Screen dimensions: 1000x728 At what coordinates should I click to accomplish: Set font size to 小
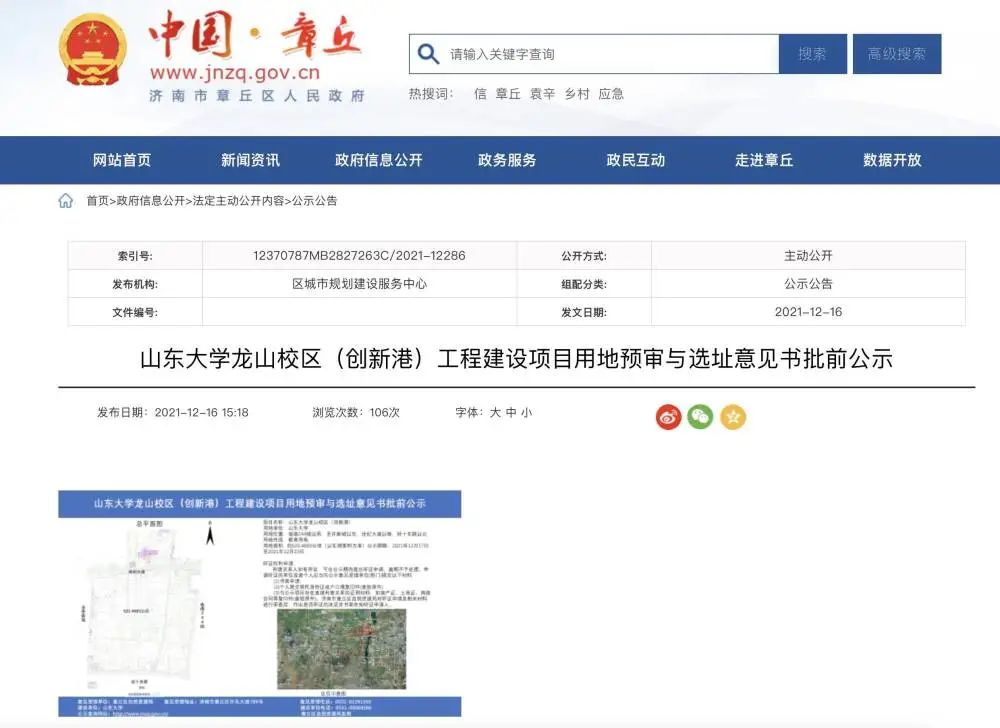[x=526, y=412]
